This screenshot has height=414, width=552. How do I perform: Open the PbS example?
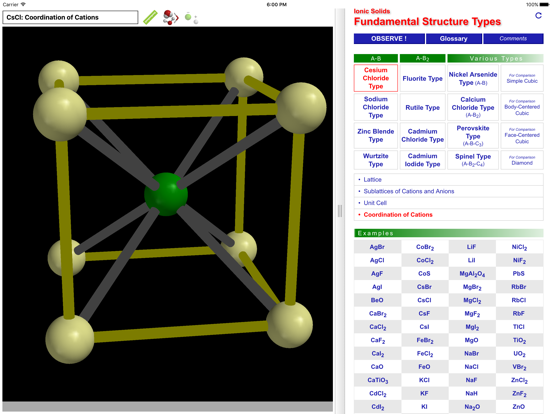[x=519, y=274]
